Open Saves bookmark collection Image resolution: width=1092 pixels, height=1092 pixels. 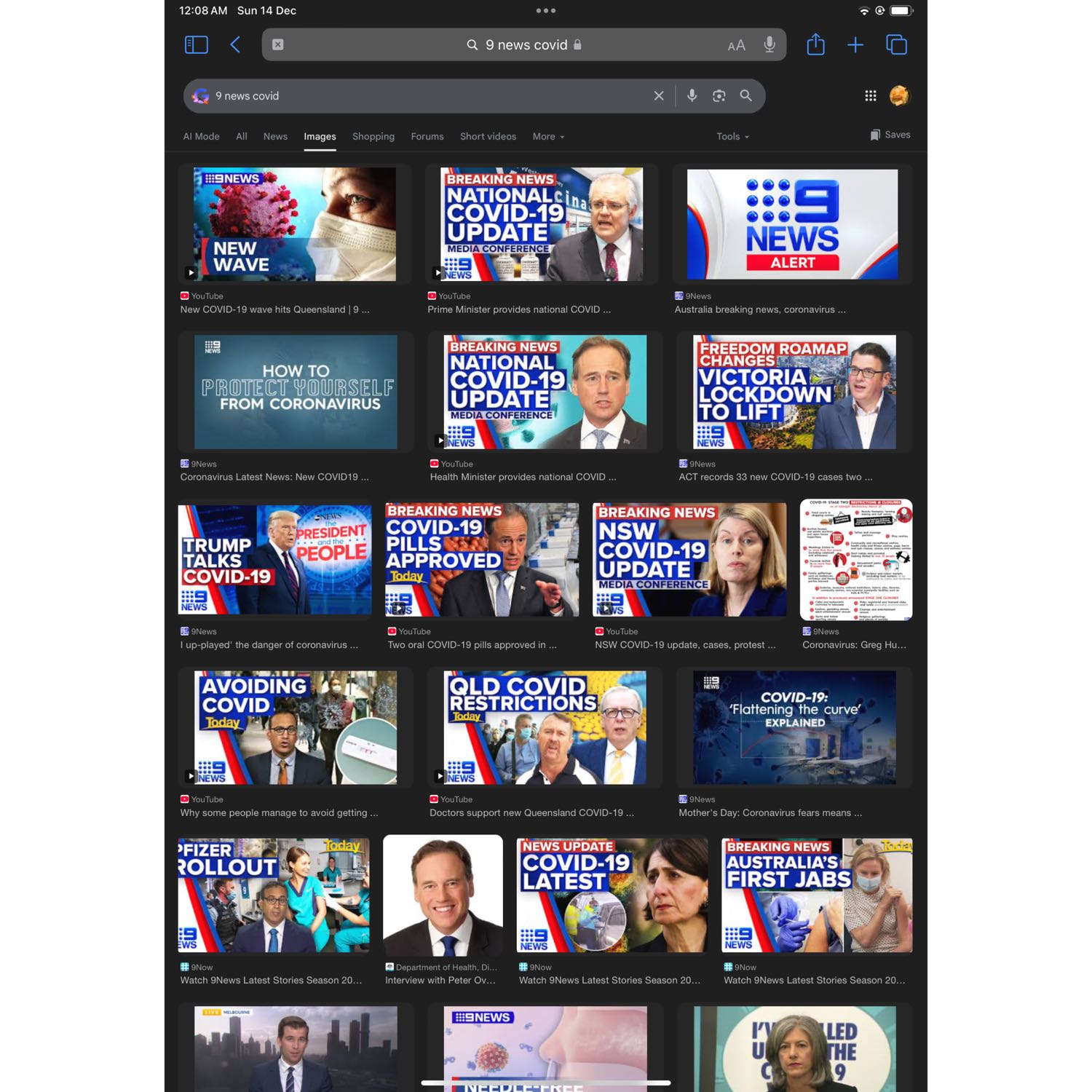[890, 135]
